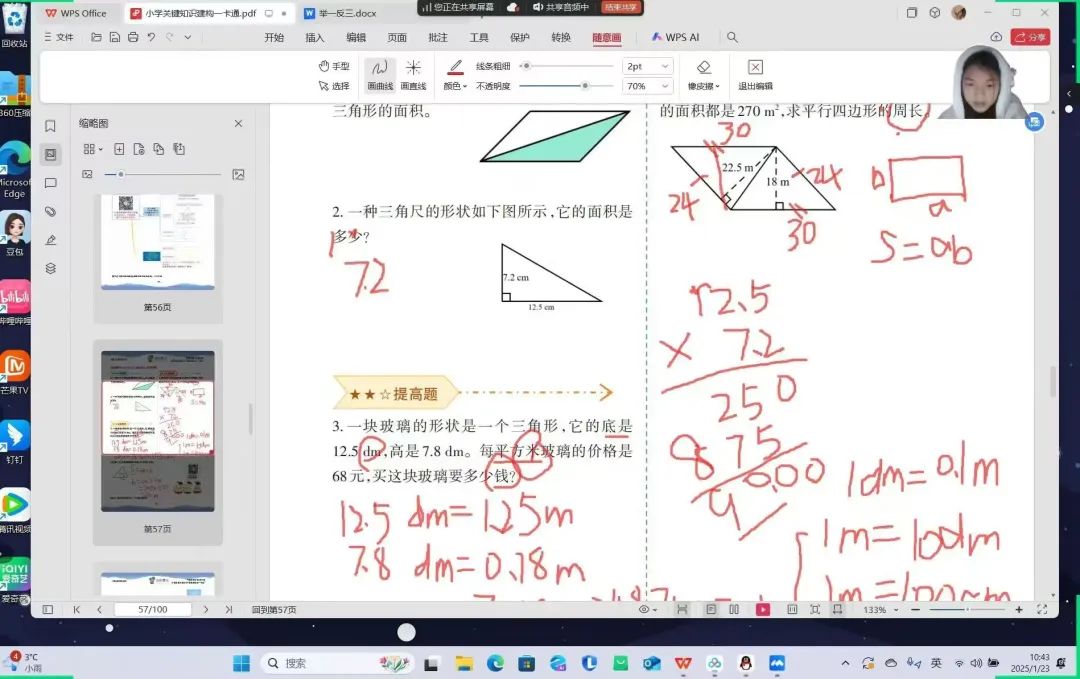Select the 画曲线 freehand curve tool
The width and height of the screenshot is (1080, 679).
(x=379, y=74)
